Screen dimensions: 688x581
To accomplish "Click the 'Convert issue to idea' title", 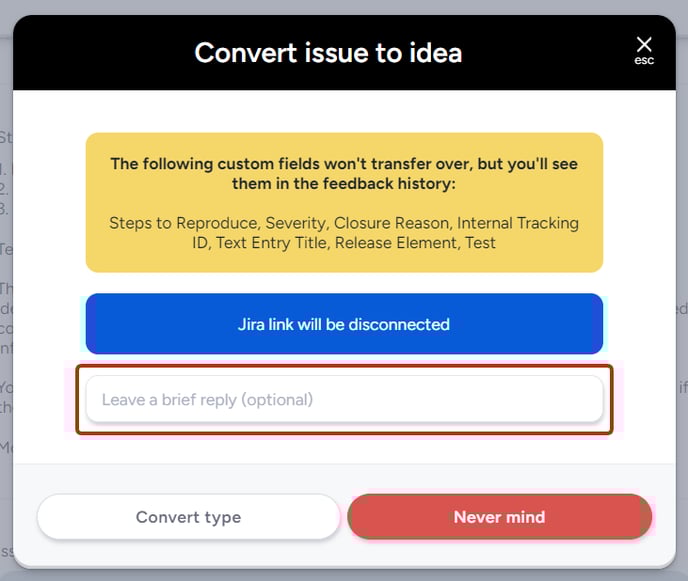I will 328,53.
